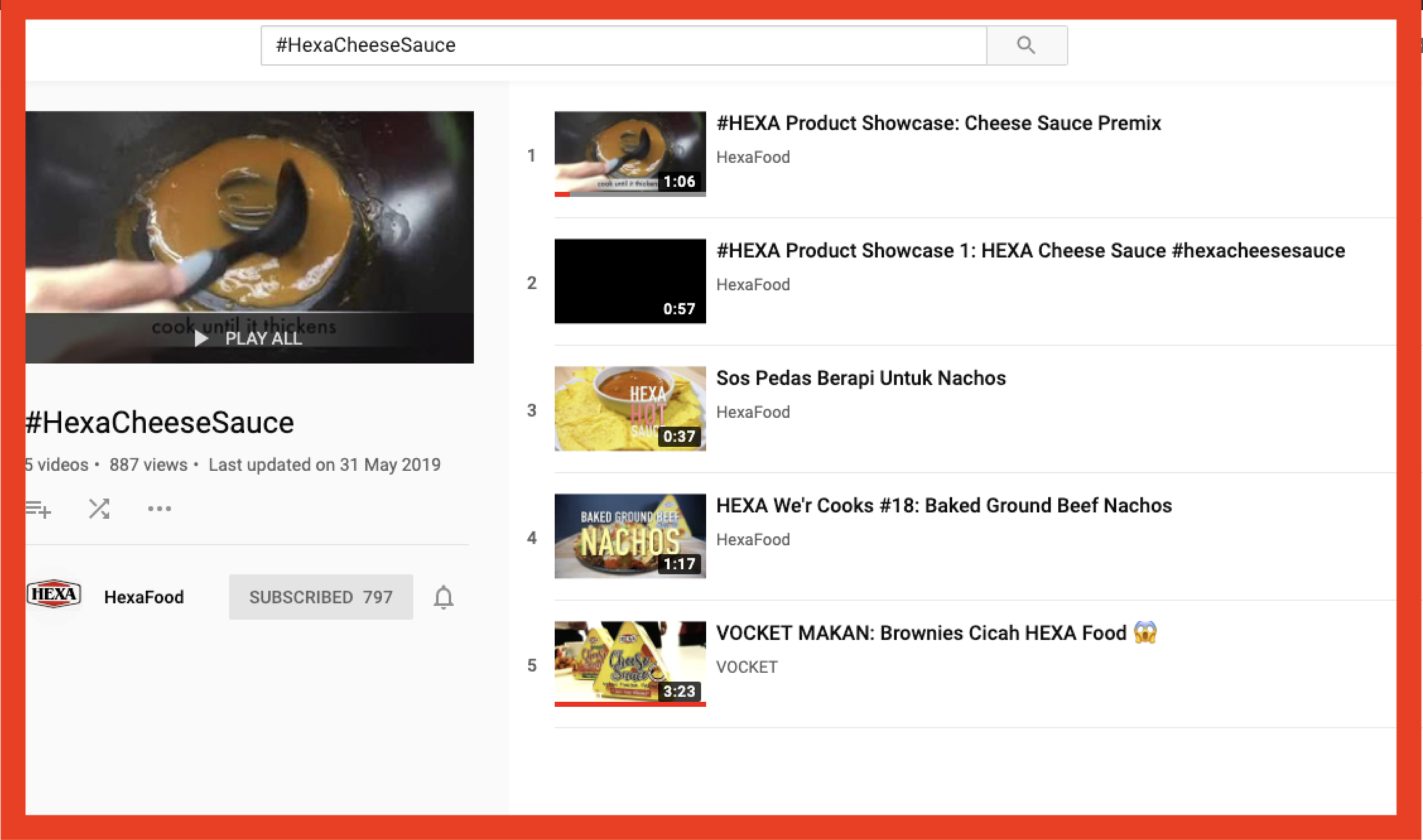The width and height of the screenshot is (1423, 840).
Task: Shuffle the playlist with the shuffle icon
Action: 99,509
